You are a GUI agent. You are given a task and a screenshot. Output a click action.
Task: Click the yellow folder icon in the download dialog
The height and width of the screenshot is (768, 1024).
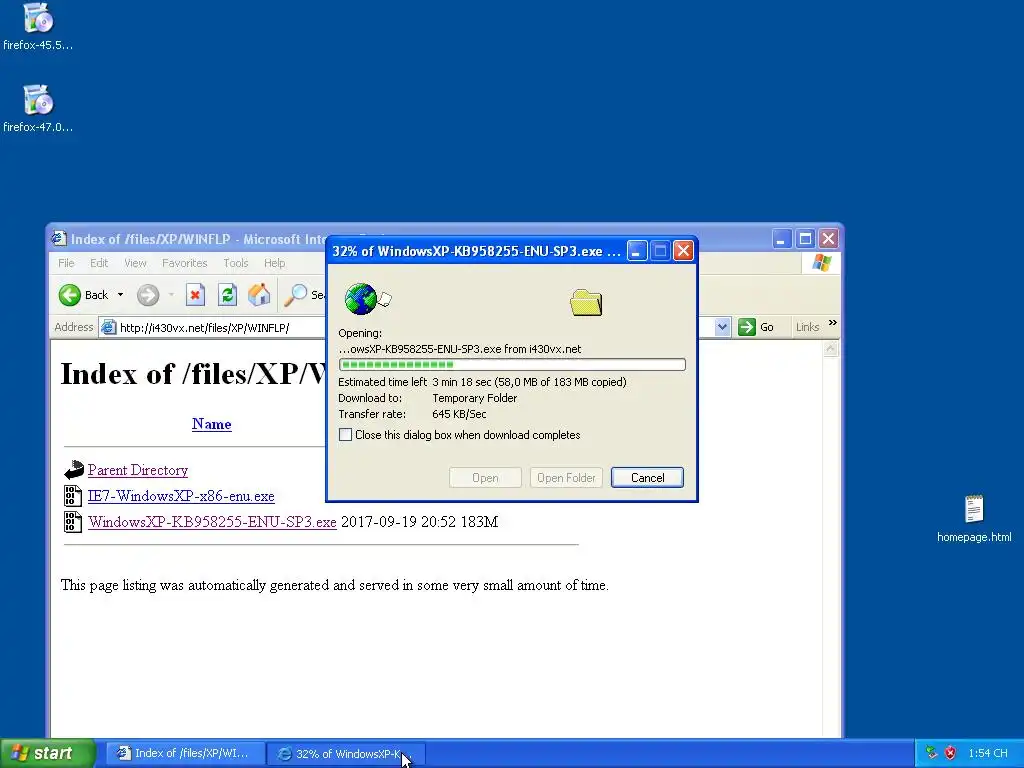click(x=586, y=302)
